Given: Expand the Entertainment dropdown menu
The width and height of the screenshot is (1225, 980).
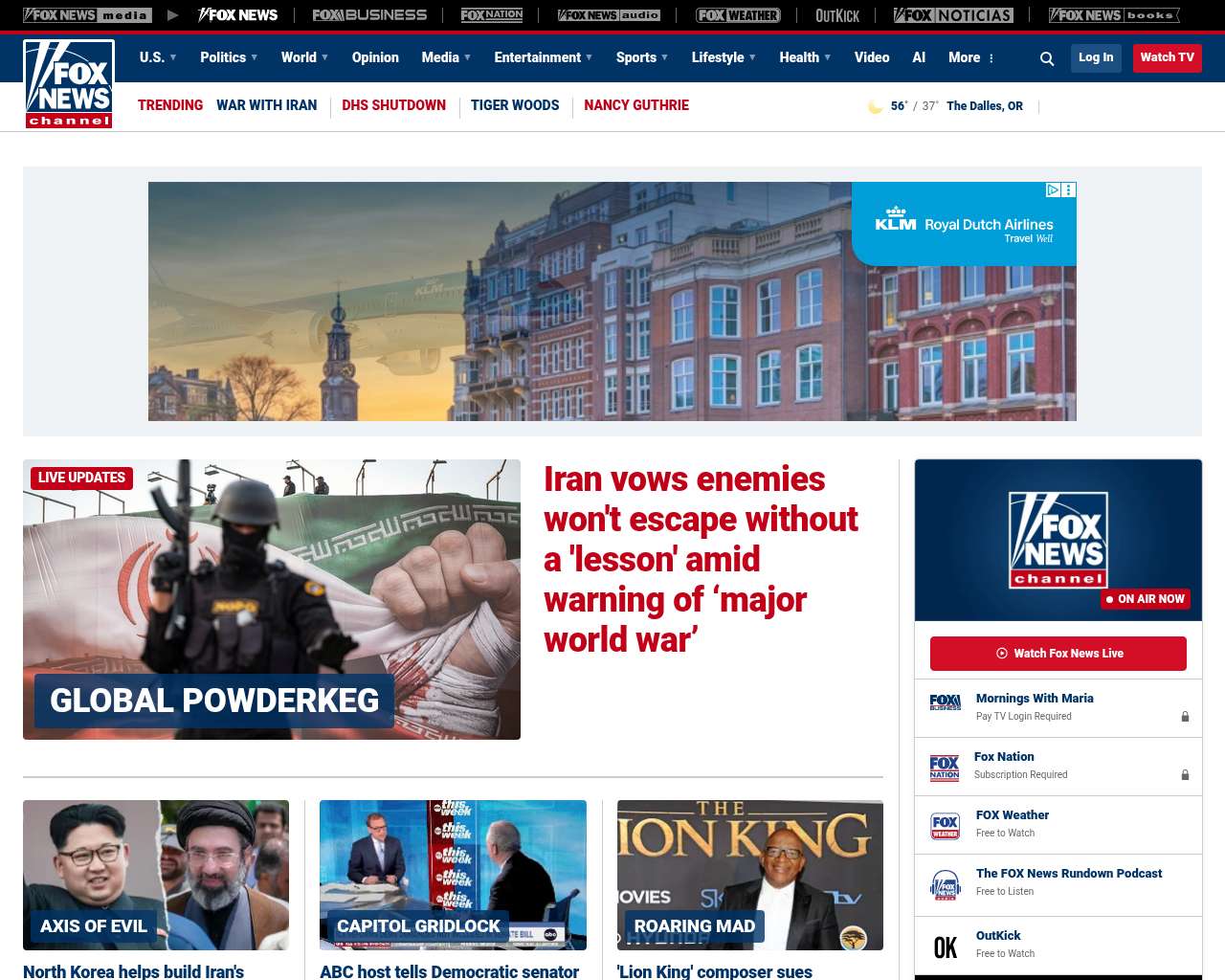Looking at the screenshot, I should point(543,57).
